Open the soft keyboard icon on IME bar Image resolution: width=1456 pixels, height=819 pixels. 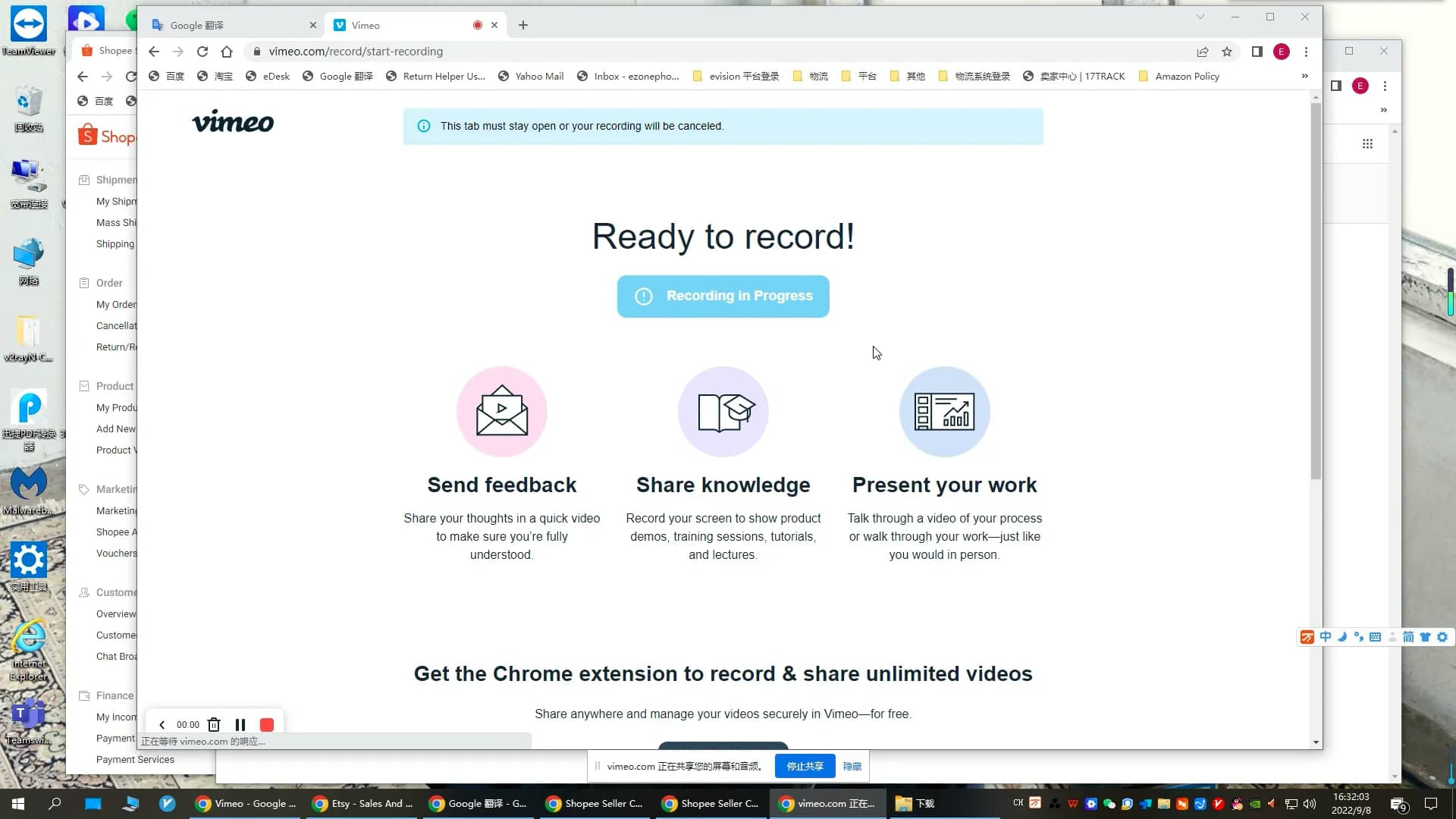[1375, 637]
